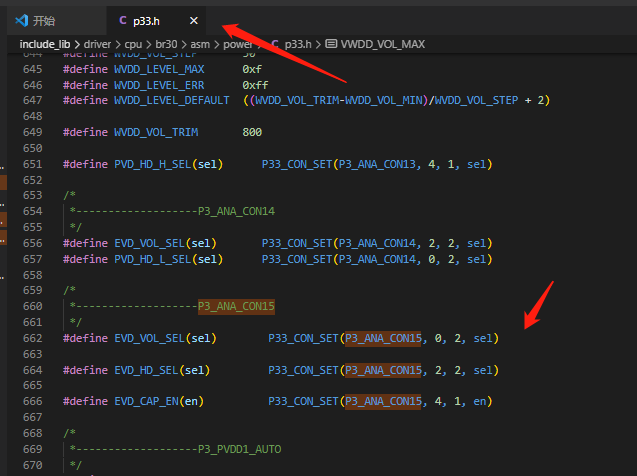Click the WVDD_LEVEL_DEFAULT macro definition
Image resolution: width=637 pixels, height=476 pixels.
[171, 100]
